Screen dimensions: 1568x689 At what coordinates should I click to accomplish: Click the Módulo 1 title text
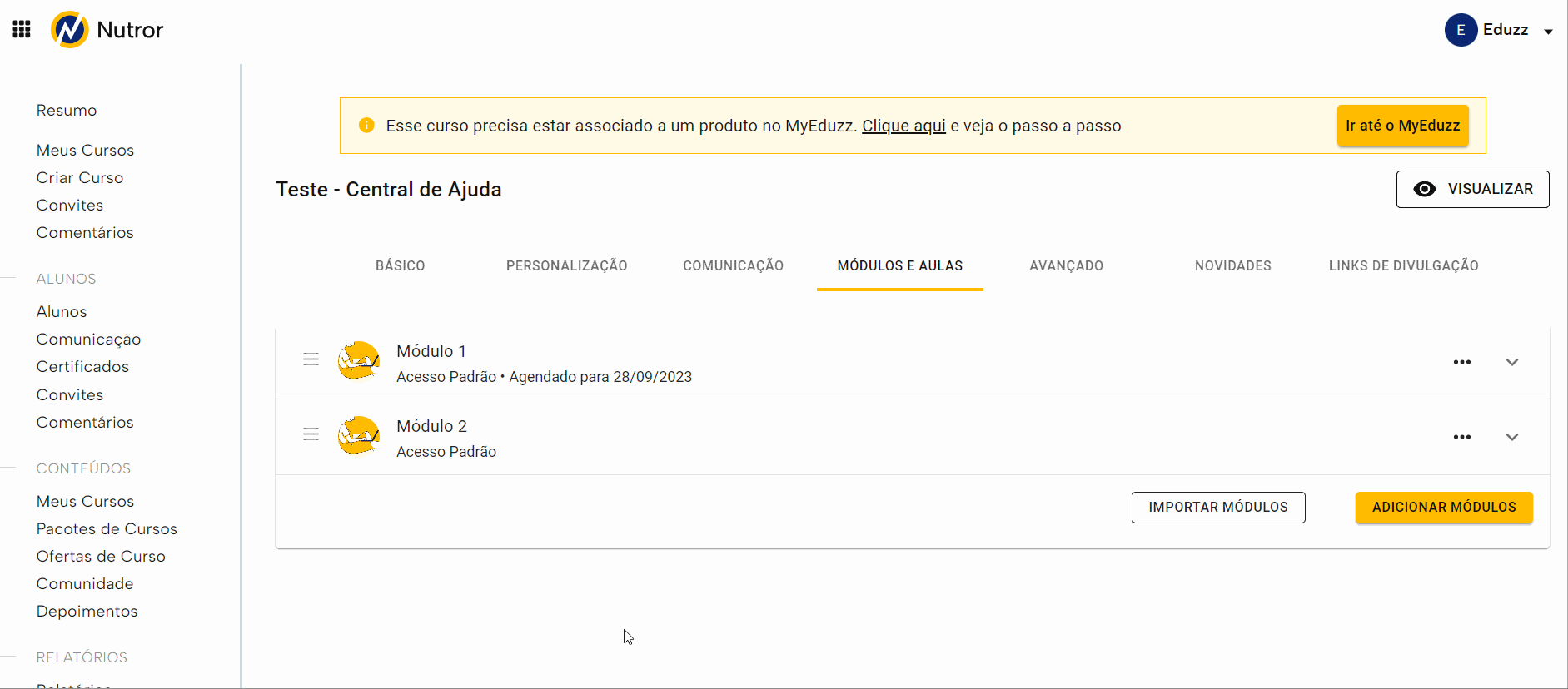(431, 351)
